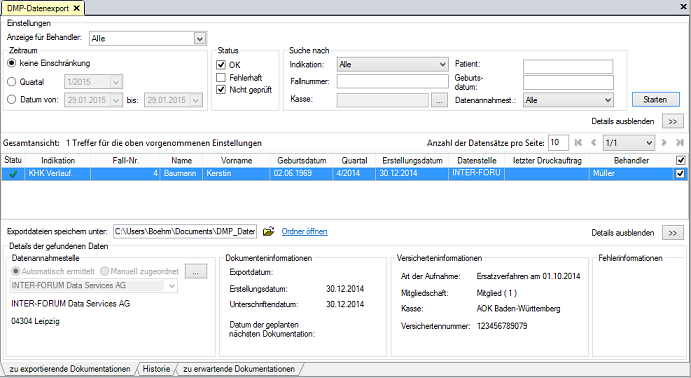691x378 pixels.
Task: Toggle the OK status checkbox
Action: 221,65
